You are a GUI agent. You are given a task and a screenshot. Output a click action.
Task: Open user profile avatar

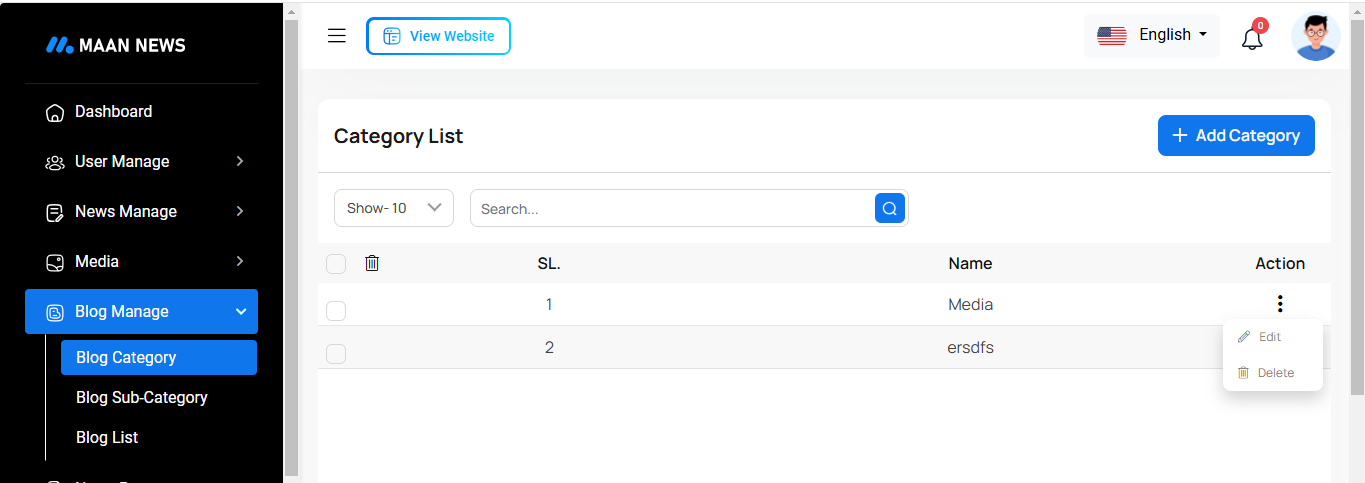[1315, 37]
